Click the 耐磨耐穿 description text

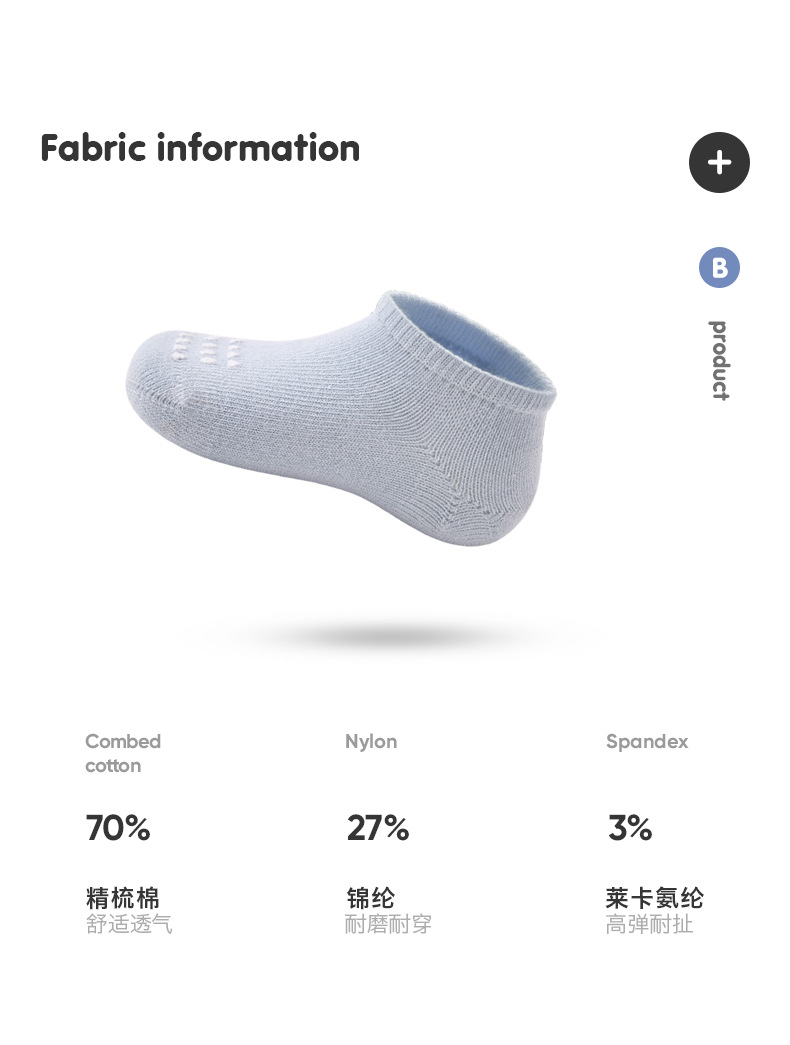388,924
